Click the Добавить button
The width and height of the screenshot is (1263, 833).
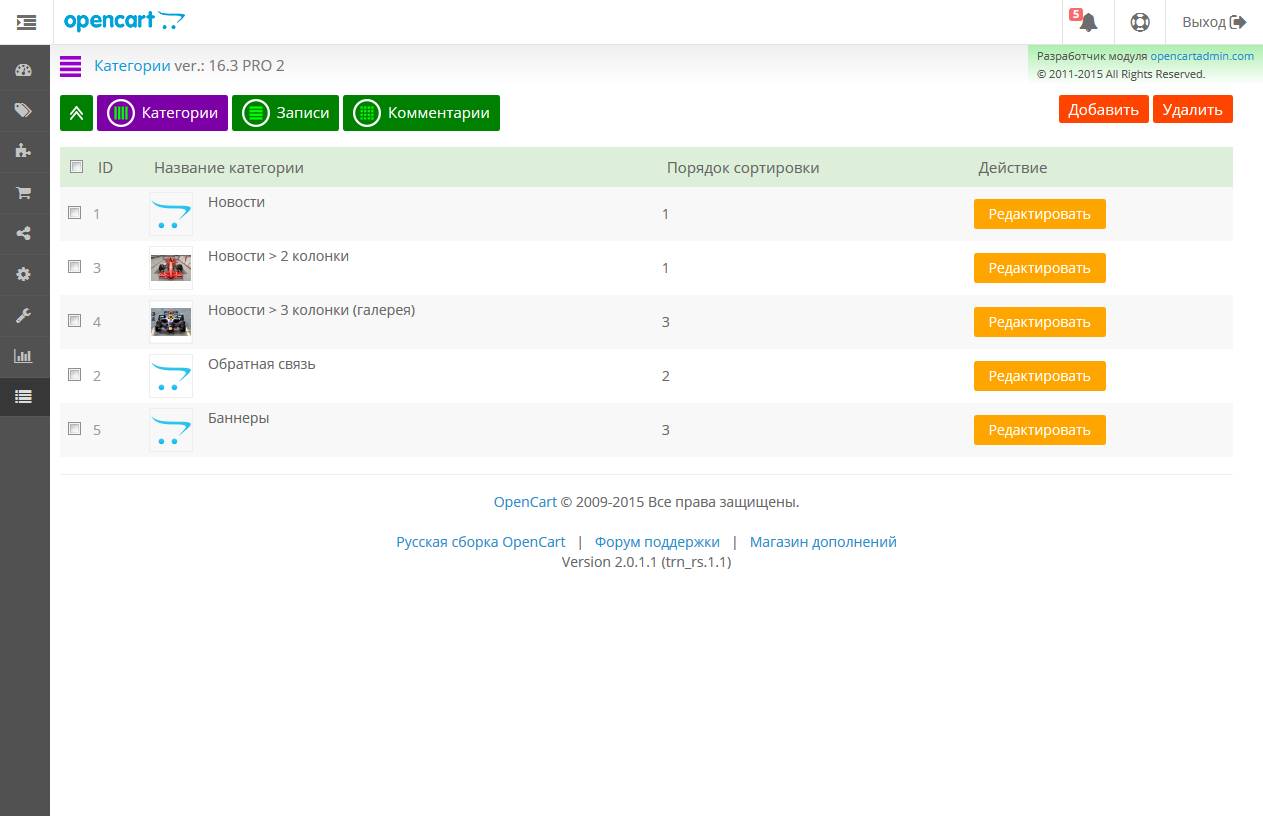(x=1103, y=110)
